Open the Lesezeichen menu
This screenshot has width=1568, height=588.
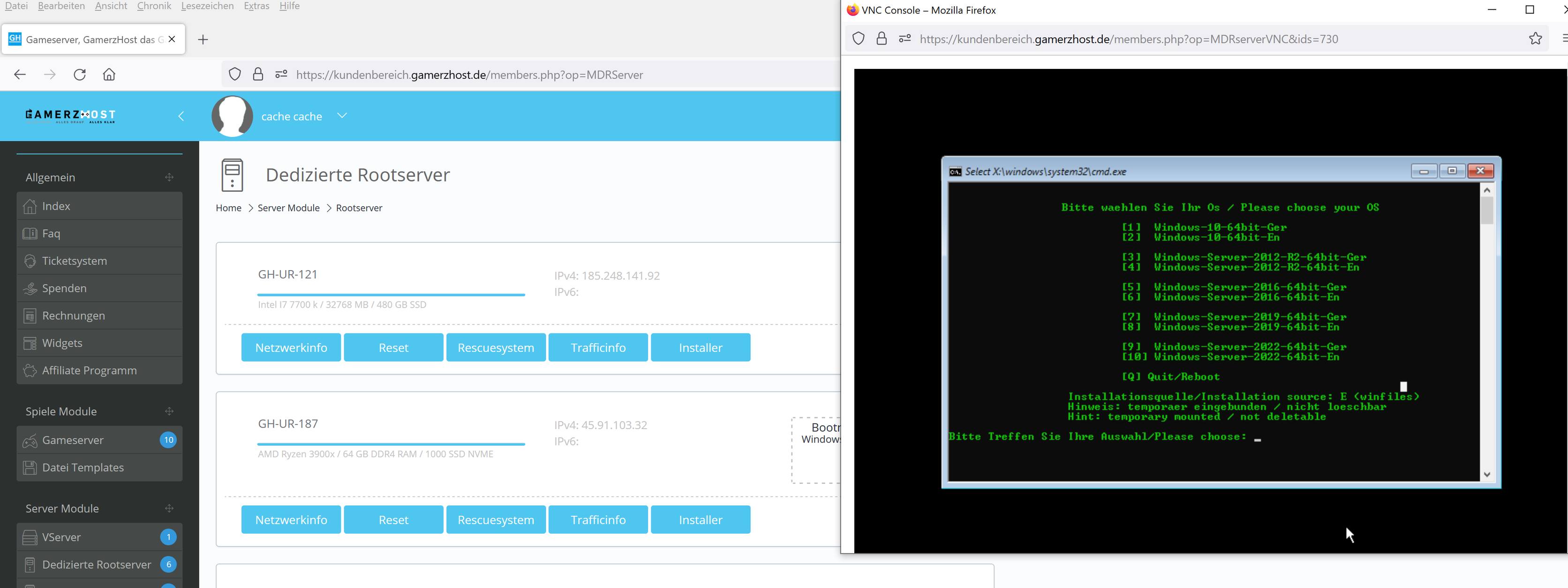(208, 6)
